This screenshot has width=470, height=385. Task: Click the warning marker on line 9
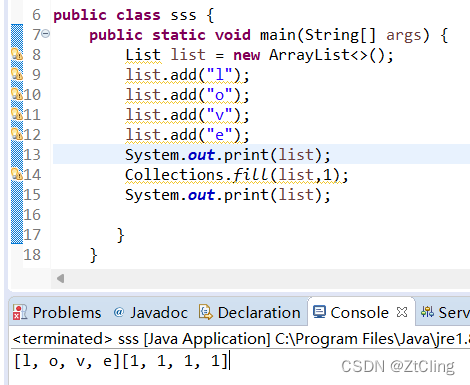tap(17, 74)
